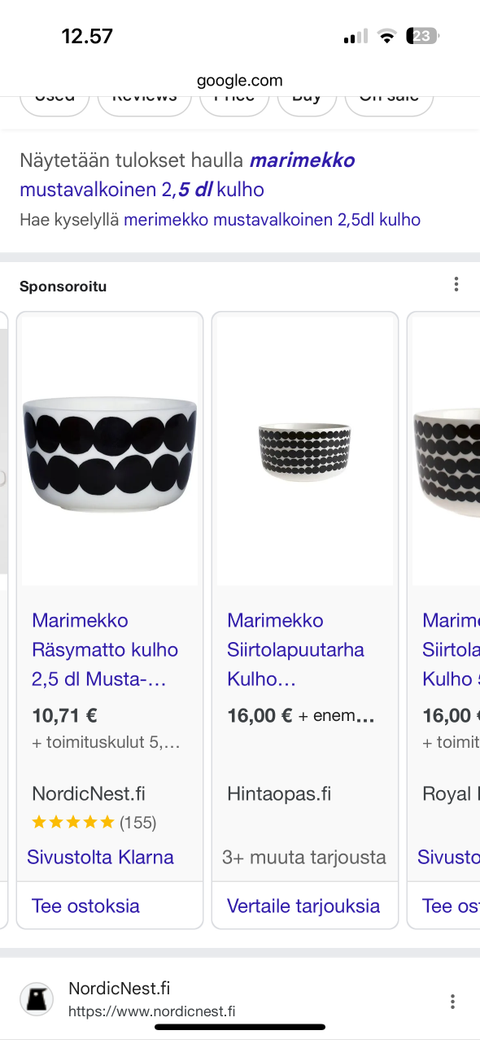Tap the Sivustolta Klarna link
Viewport: 480px width, 1040px height.
(100, 857)
